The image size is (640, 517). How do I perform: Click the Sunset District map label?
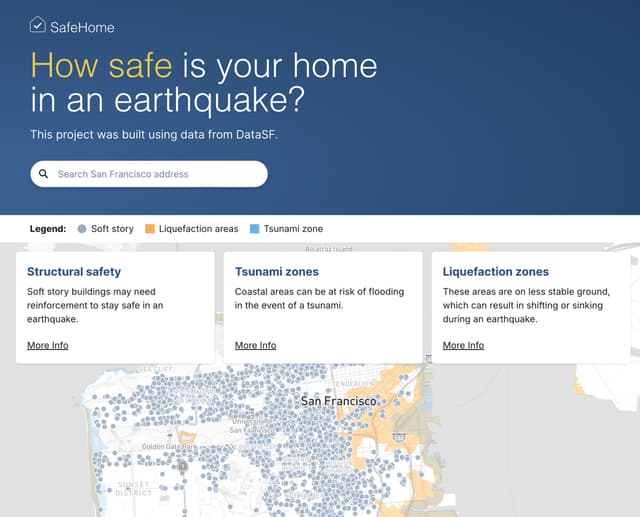pos(133,489)
